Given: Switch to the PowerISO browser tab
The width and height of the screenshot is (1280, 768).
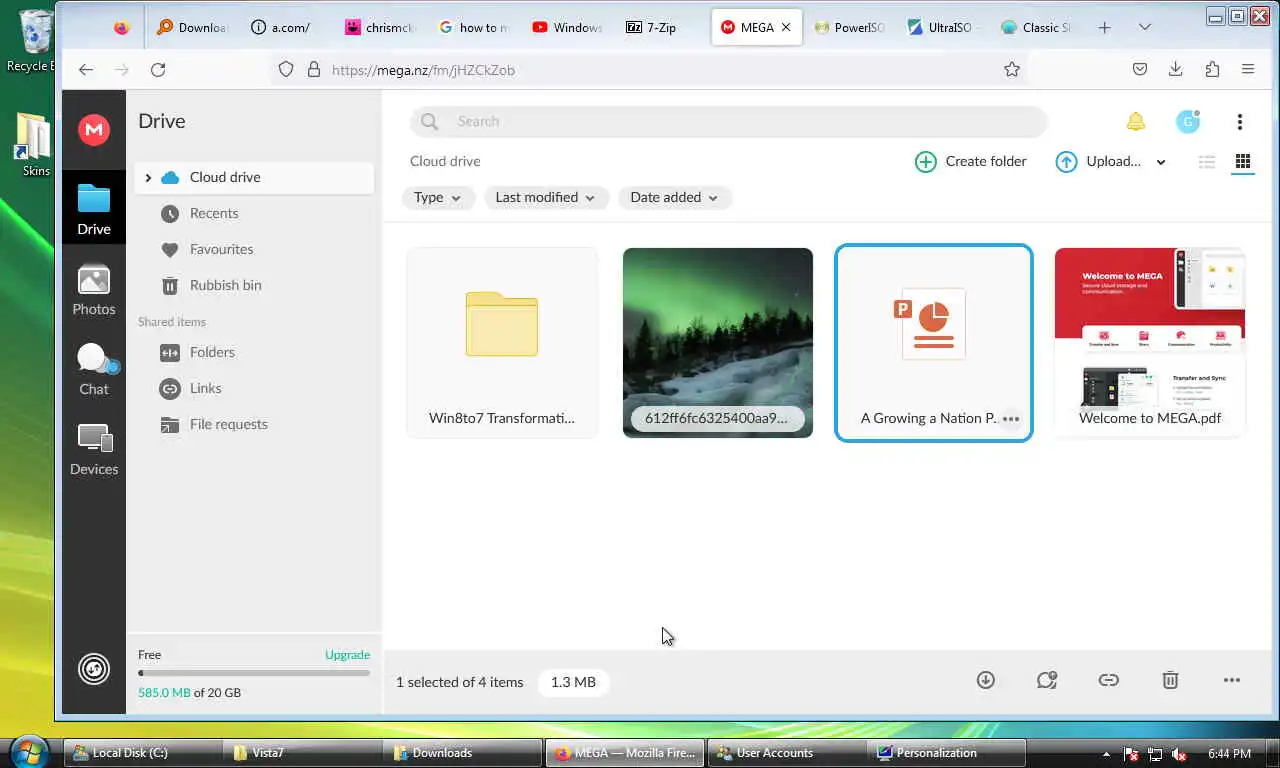Looking at the screenshot, I should click(x=851, y=27).
